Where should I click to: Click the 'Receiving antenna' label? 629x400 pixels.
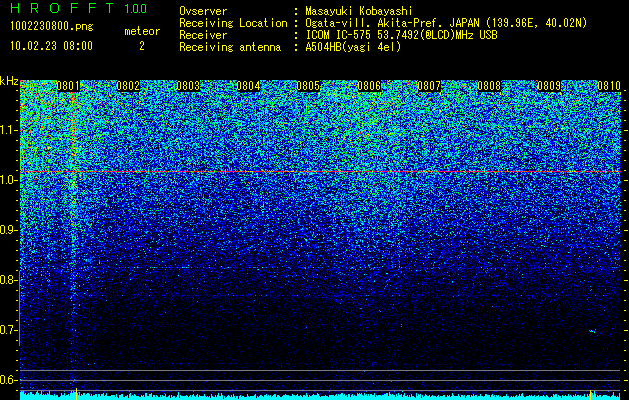tap(230, 47)
